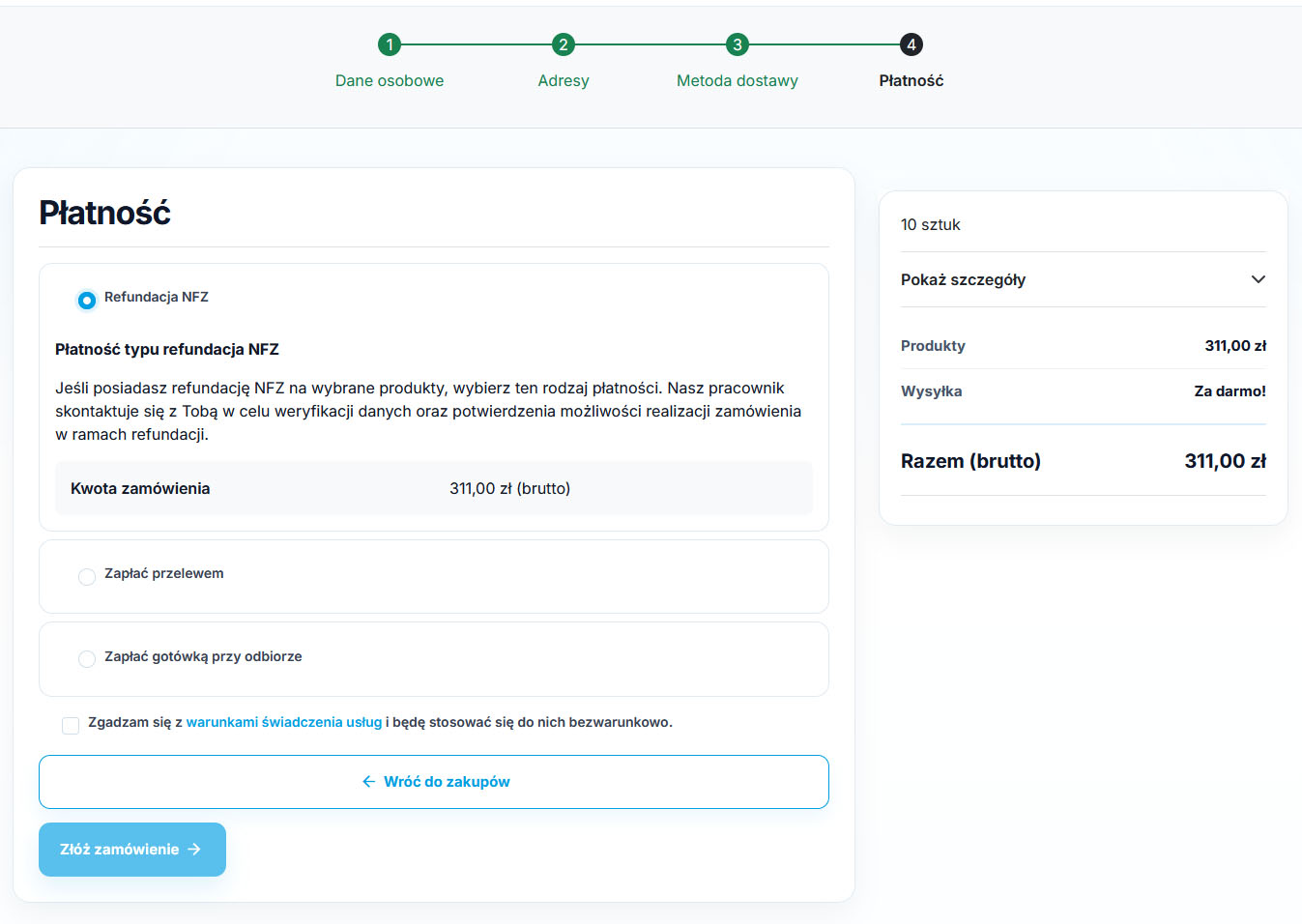Click the Produkty amount 311,00 zł

pos(1235,346)
